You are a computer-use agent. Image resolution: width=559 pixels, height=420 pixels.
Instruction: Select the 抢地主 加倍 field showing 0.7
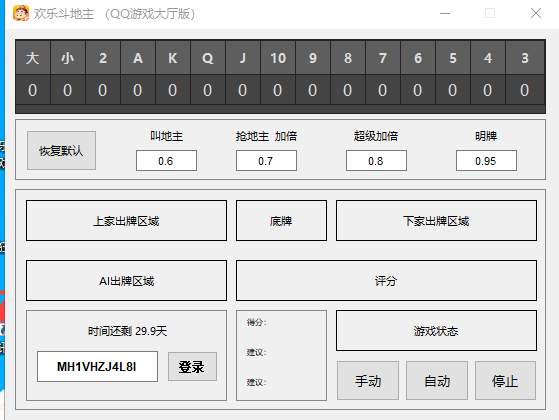(x=266, y=161)
